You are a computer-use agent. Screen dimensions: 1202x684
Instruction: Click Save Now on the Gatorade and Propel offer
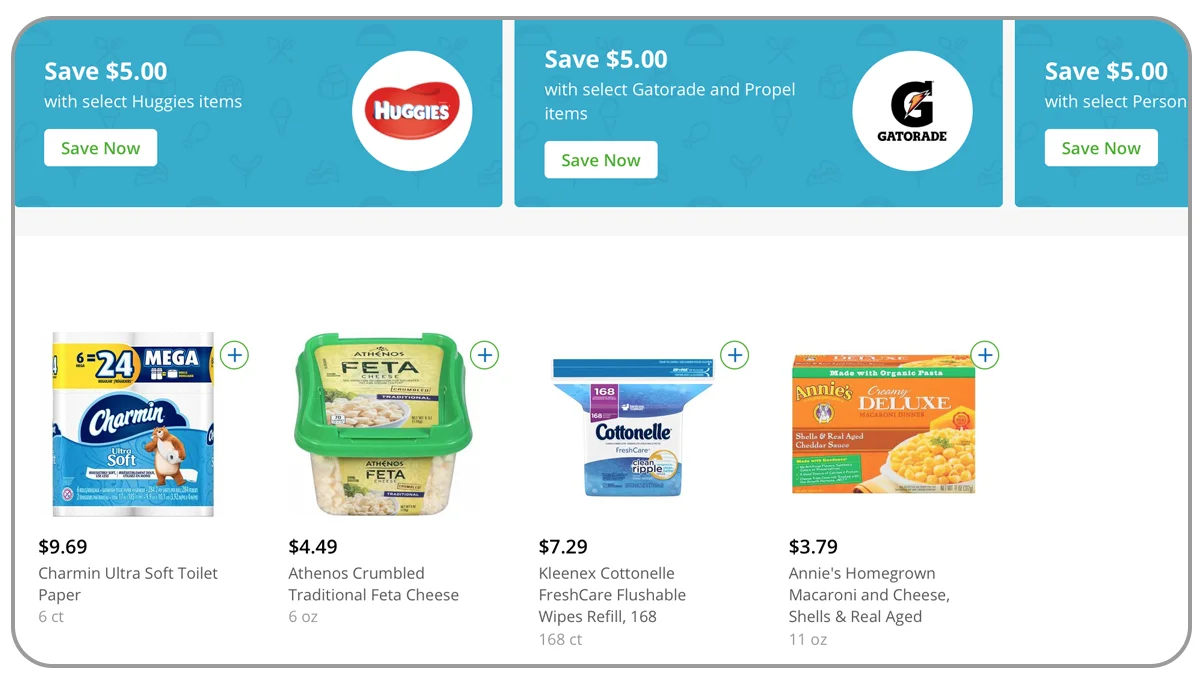(x=600, y=159)
